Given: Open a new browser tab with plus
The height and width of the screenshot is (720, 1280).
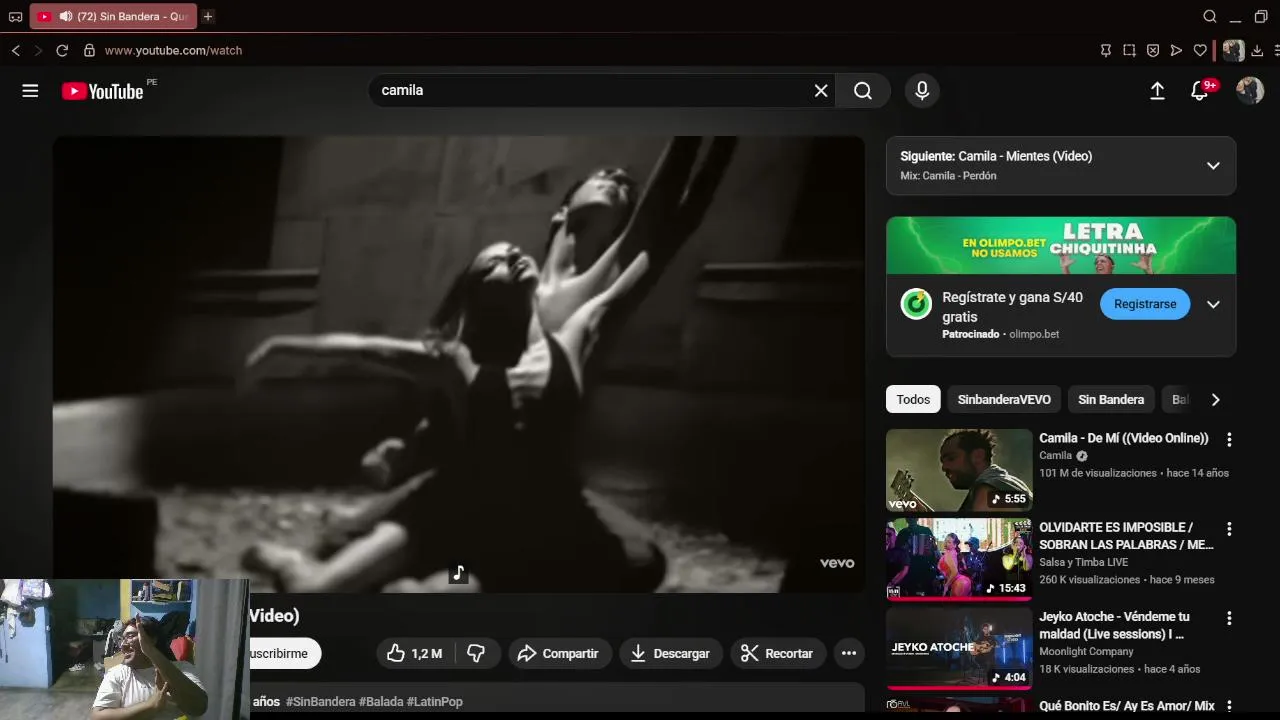Looking at the screenshot, I should (208, 16).
